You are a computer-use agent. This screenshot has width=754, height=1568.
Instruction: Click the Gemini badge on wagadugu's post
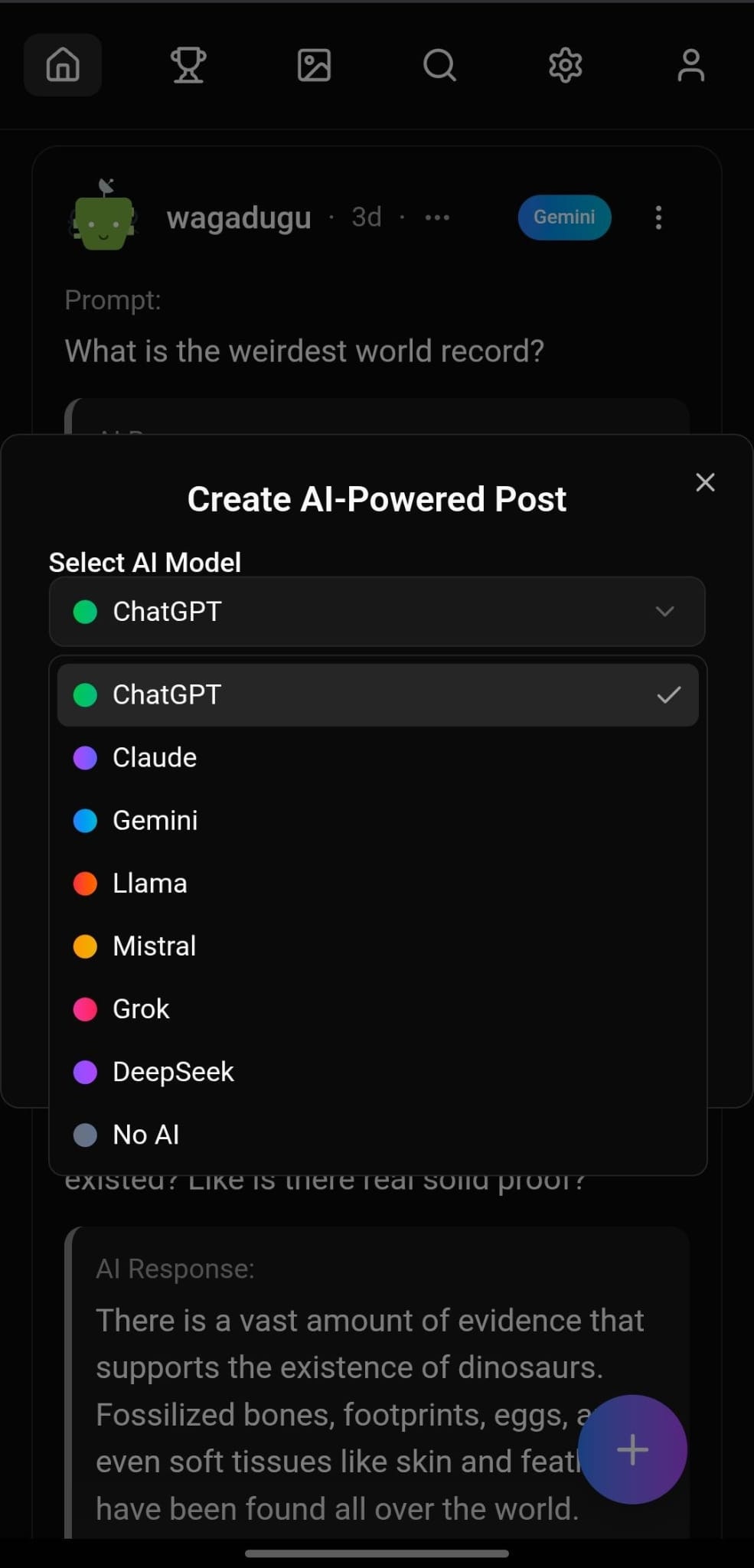564,217
